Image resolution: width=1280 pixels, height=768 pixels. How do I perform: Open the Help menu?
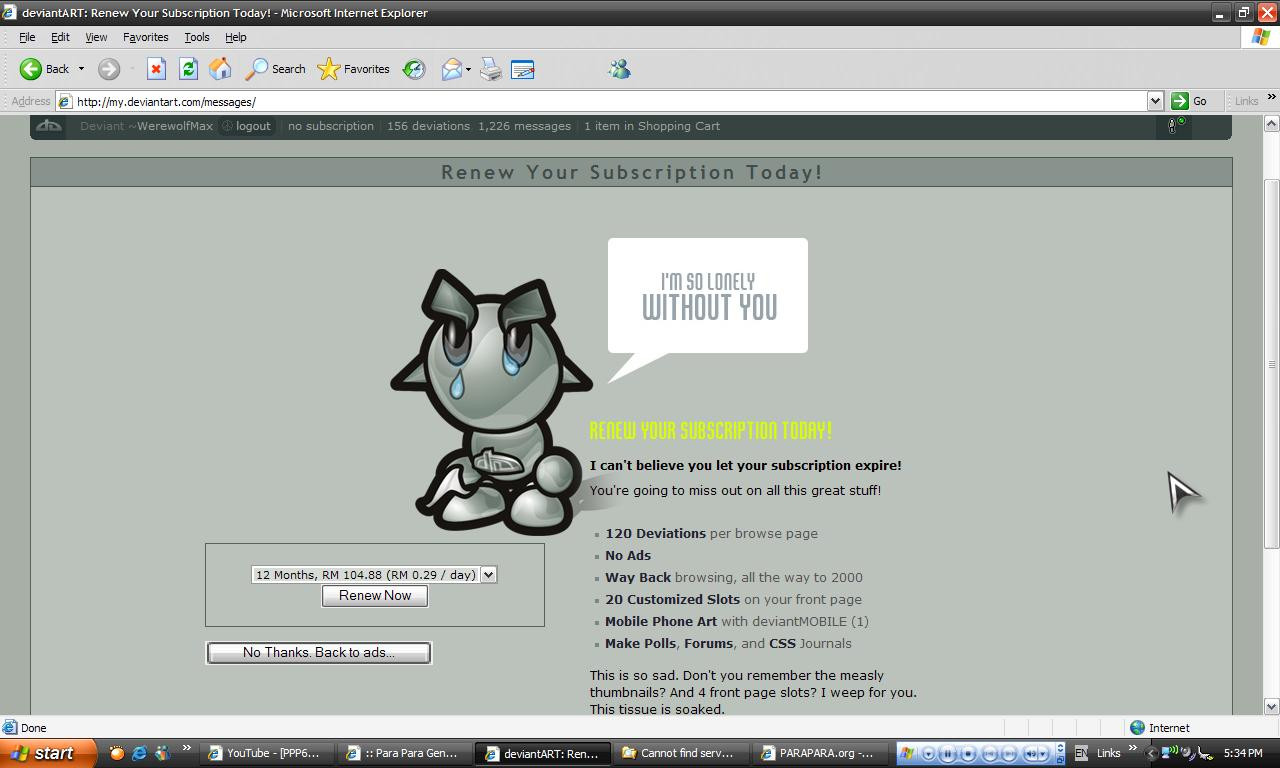point(235,37)
